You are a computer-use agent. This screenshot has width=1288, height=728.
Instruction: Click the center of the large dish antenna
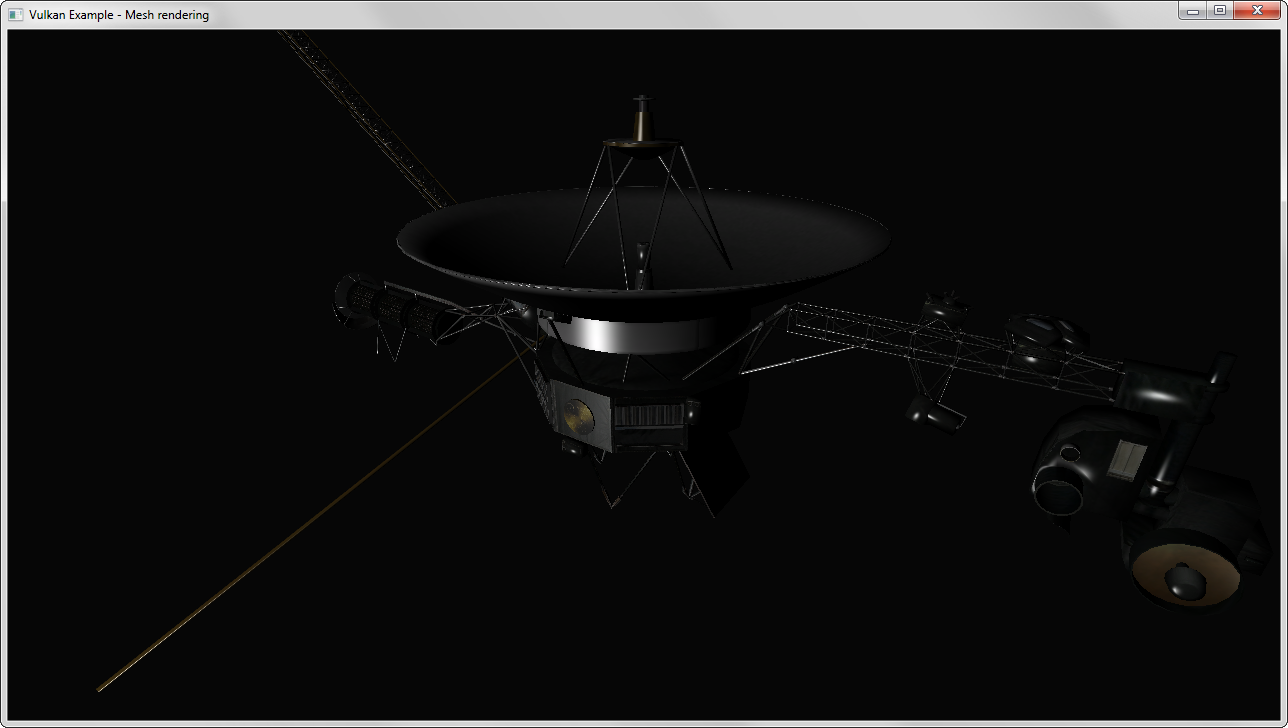point(640,240)
